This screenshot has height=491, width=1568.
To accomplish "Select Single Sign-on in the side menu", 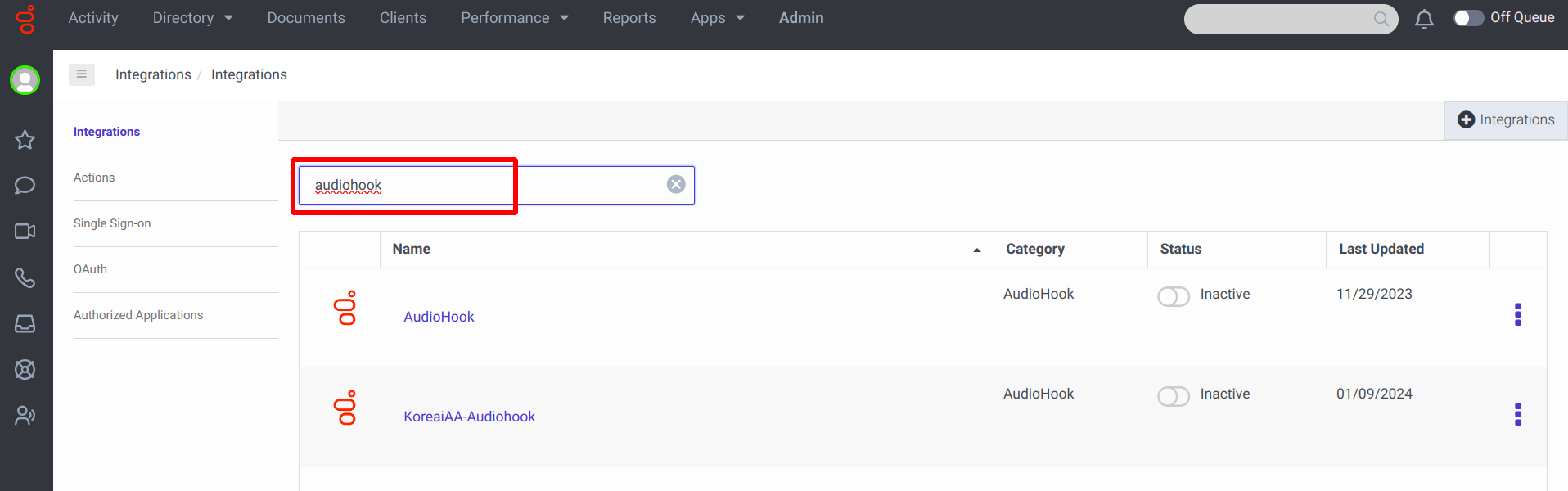I will [112, 223].
